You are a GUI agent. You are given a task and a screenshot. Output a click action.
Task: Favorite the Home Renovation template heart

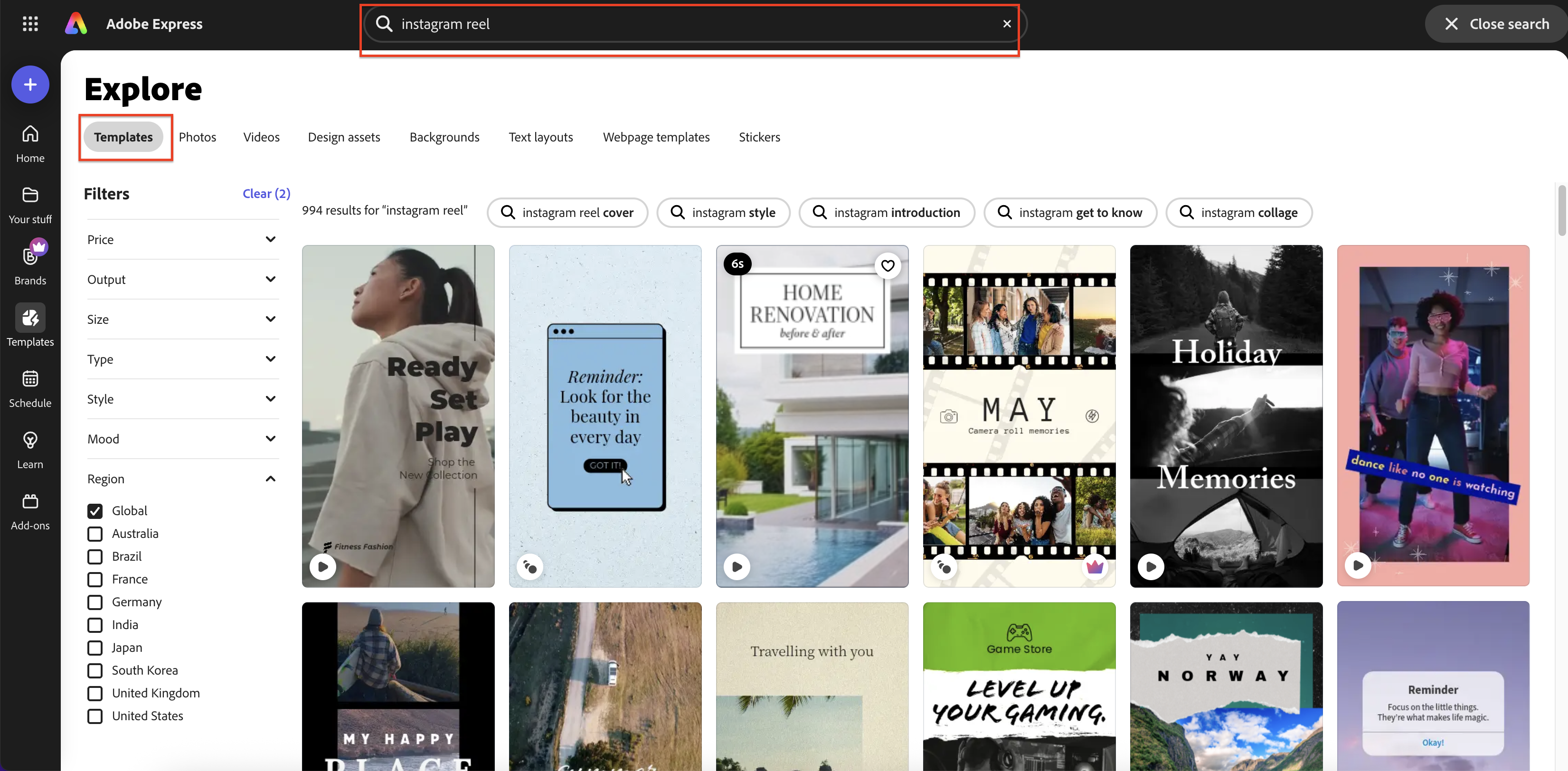(888, 265)
